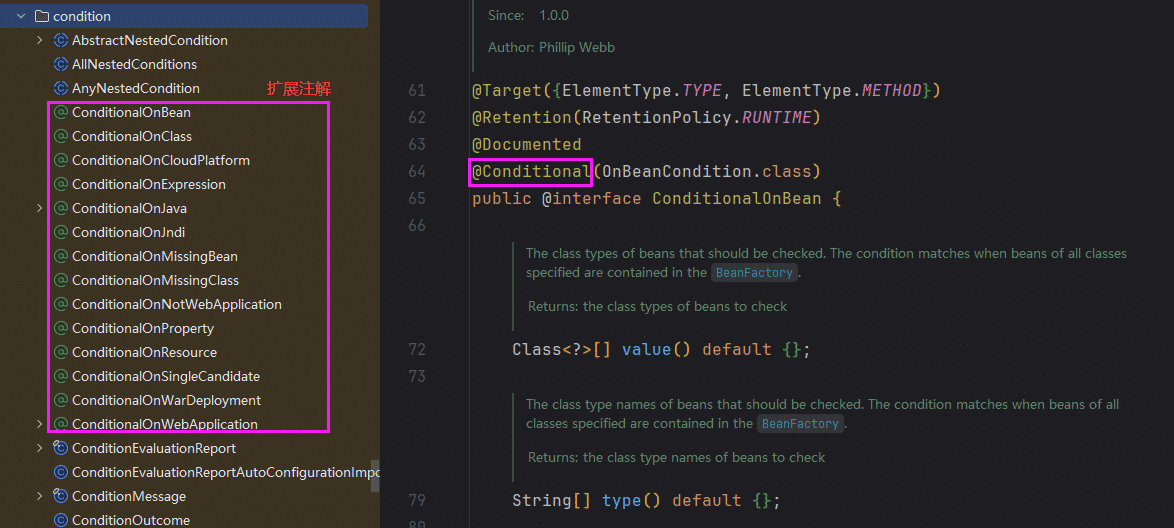1174x528 pixels.
Task: Click the ConditionalOnExpression annotation icon
Action: (61, 184)
